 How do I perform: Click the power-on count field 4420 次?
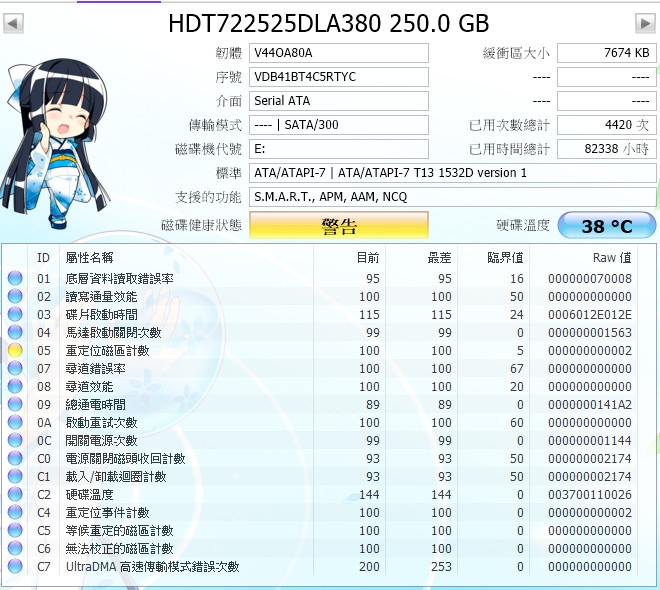pyautogui.click(x=607, y=125)
